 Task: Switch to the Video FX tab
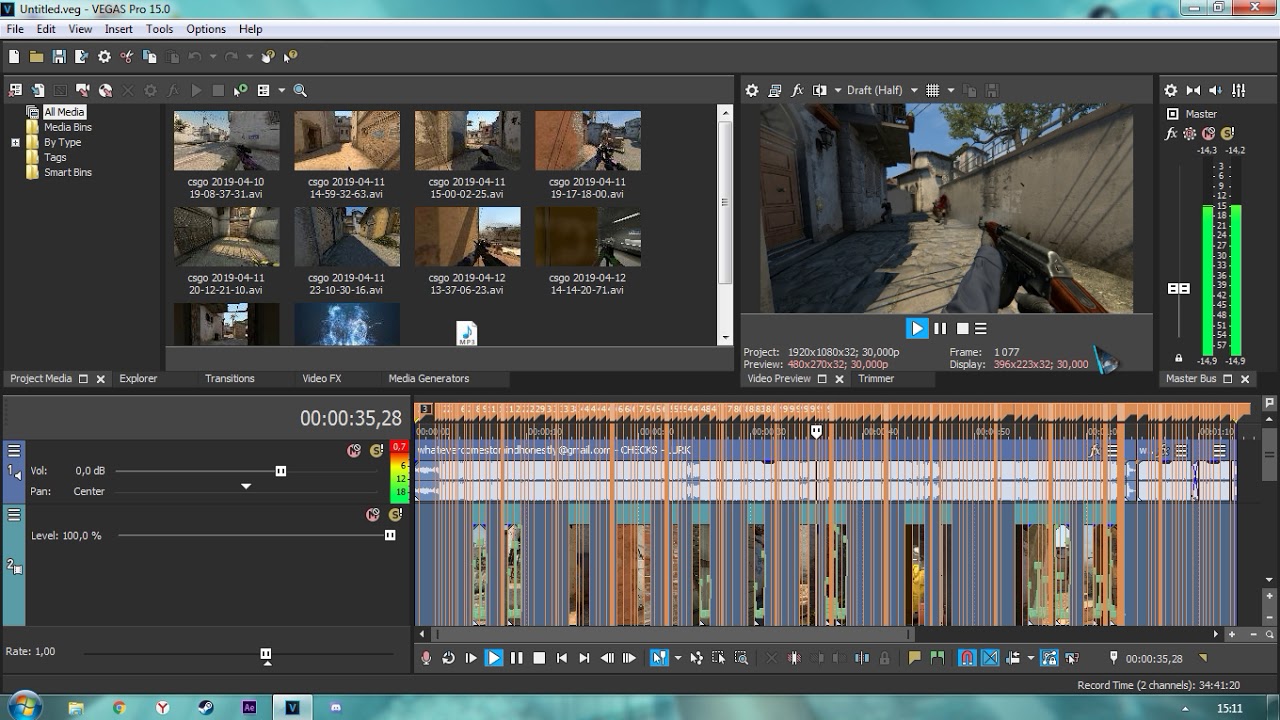pos(322,378)
